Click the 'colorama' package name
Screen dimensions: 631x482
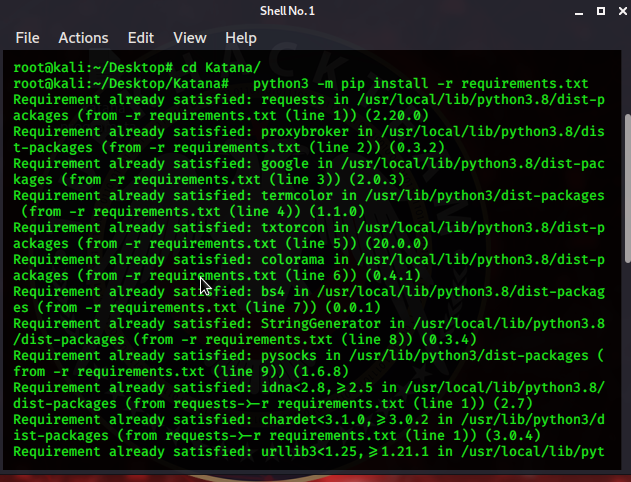click(x=293, y=260)
